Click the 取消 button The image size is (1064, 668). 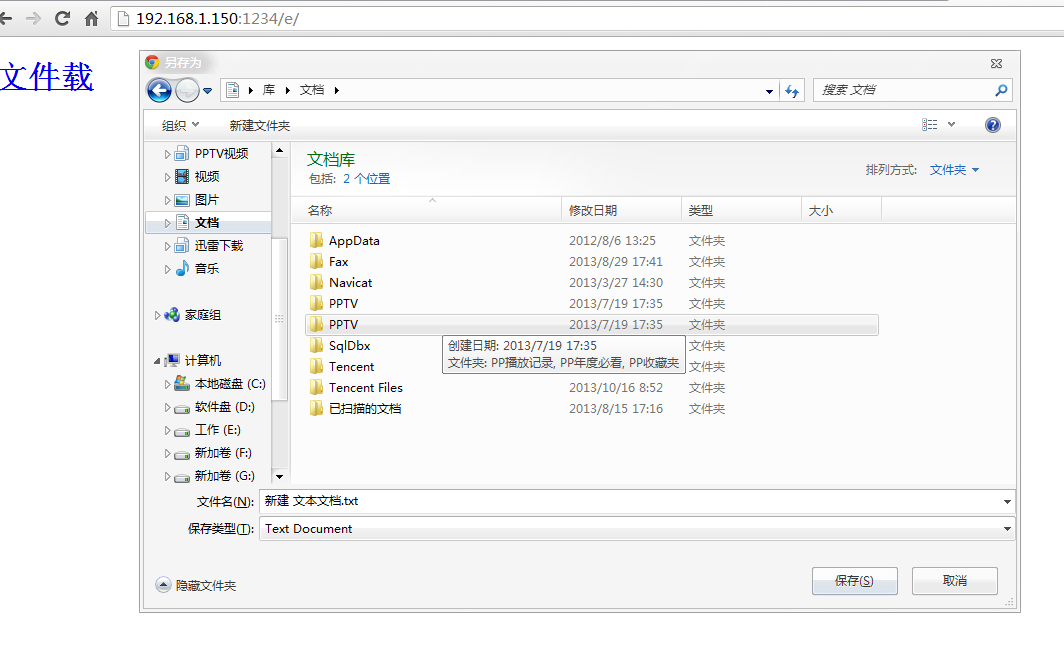point(955,581)
